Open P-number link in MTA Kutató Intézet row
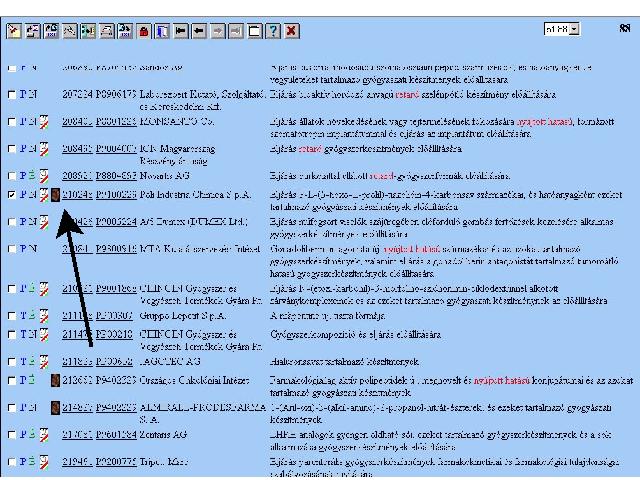The width and height of the screenshot is (640, 480). click(116, 249)
